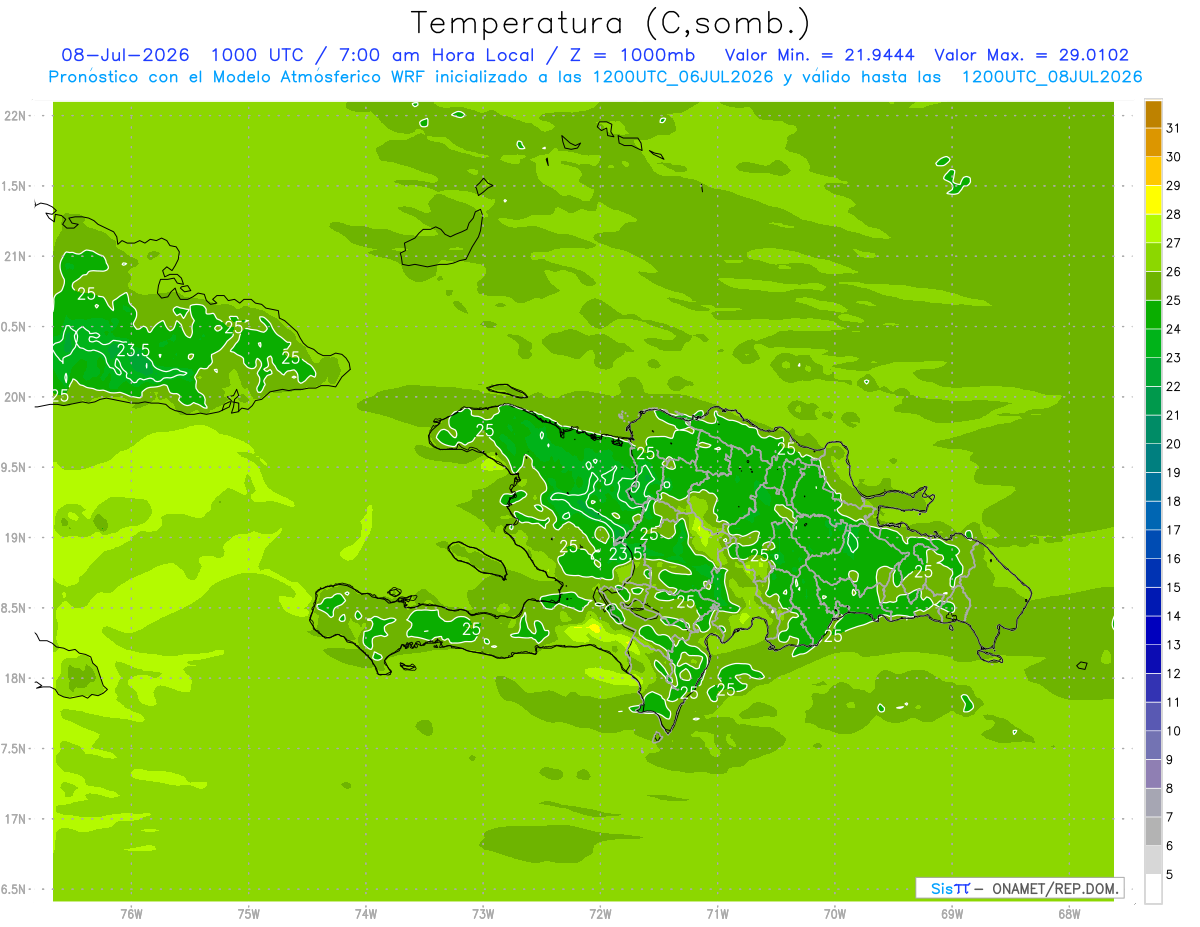
Task: Click the date '08-Jul-2026' in header
Action: [126, 55]
